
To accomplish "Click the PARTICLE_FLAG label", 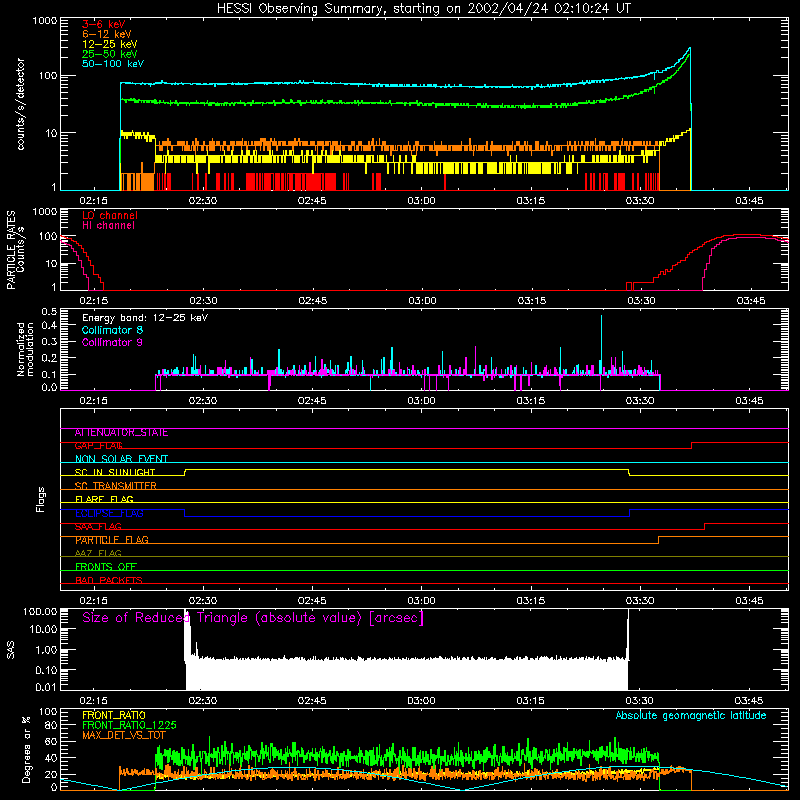I will coord(112,540).
